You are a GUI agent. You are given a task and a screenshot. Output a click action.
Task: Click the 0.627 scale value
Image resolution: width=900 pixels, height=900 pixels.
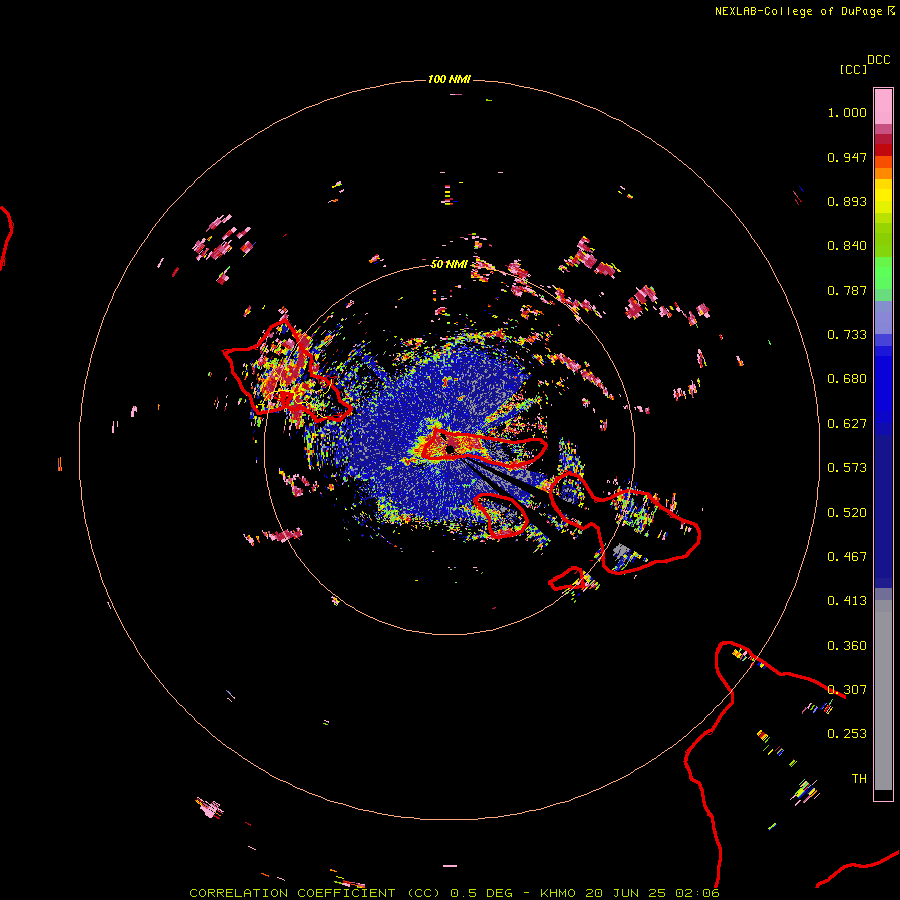click(x=847, y=424)
